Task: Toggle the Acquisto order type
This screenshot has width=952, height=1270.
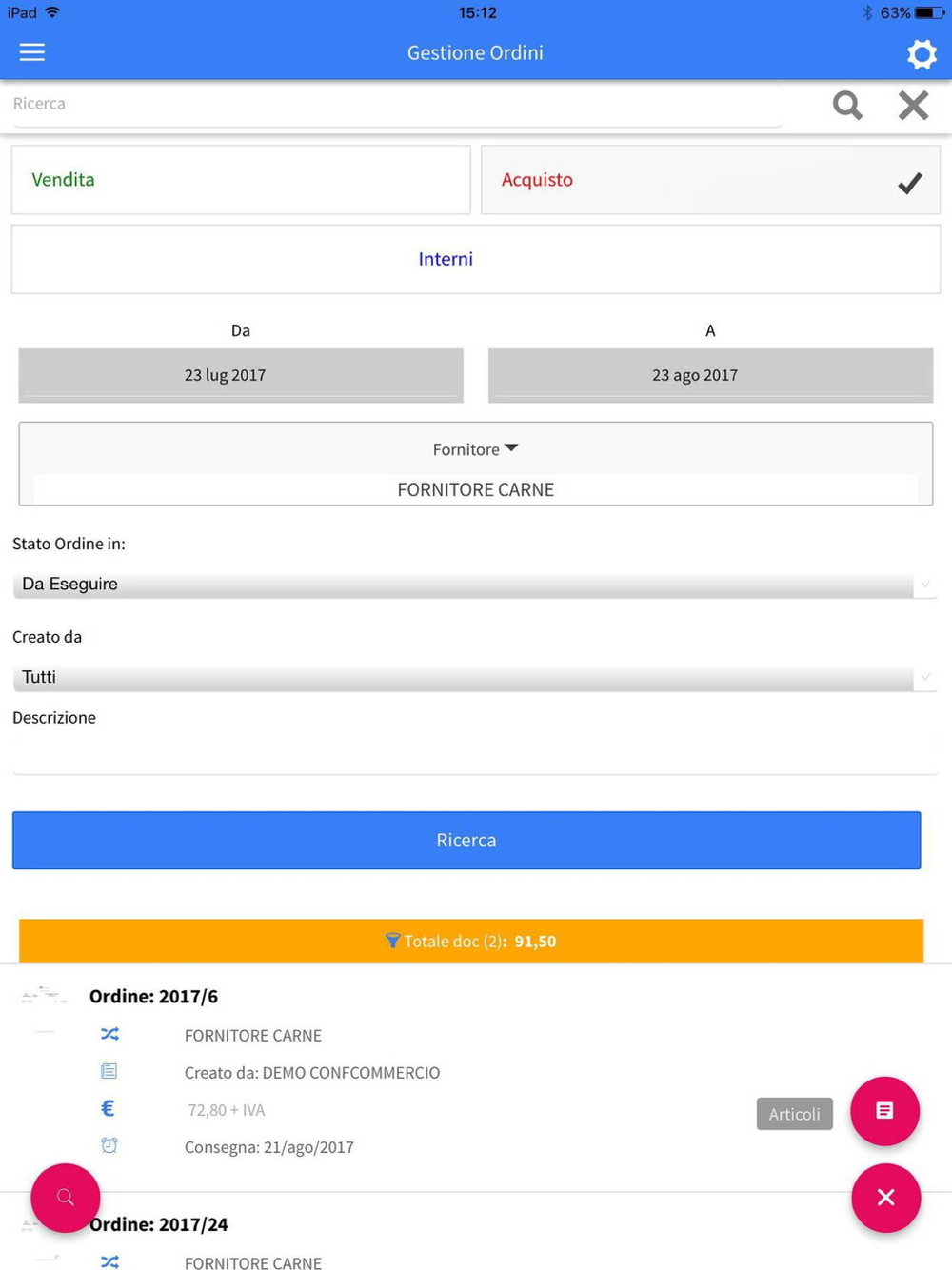Action: coord(710,180)
